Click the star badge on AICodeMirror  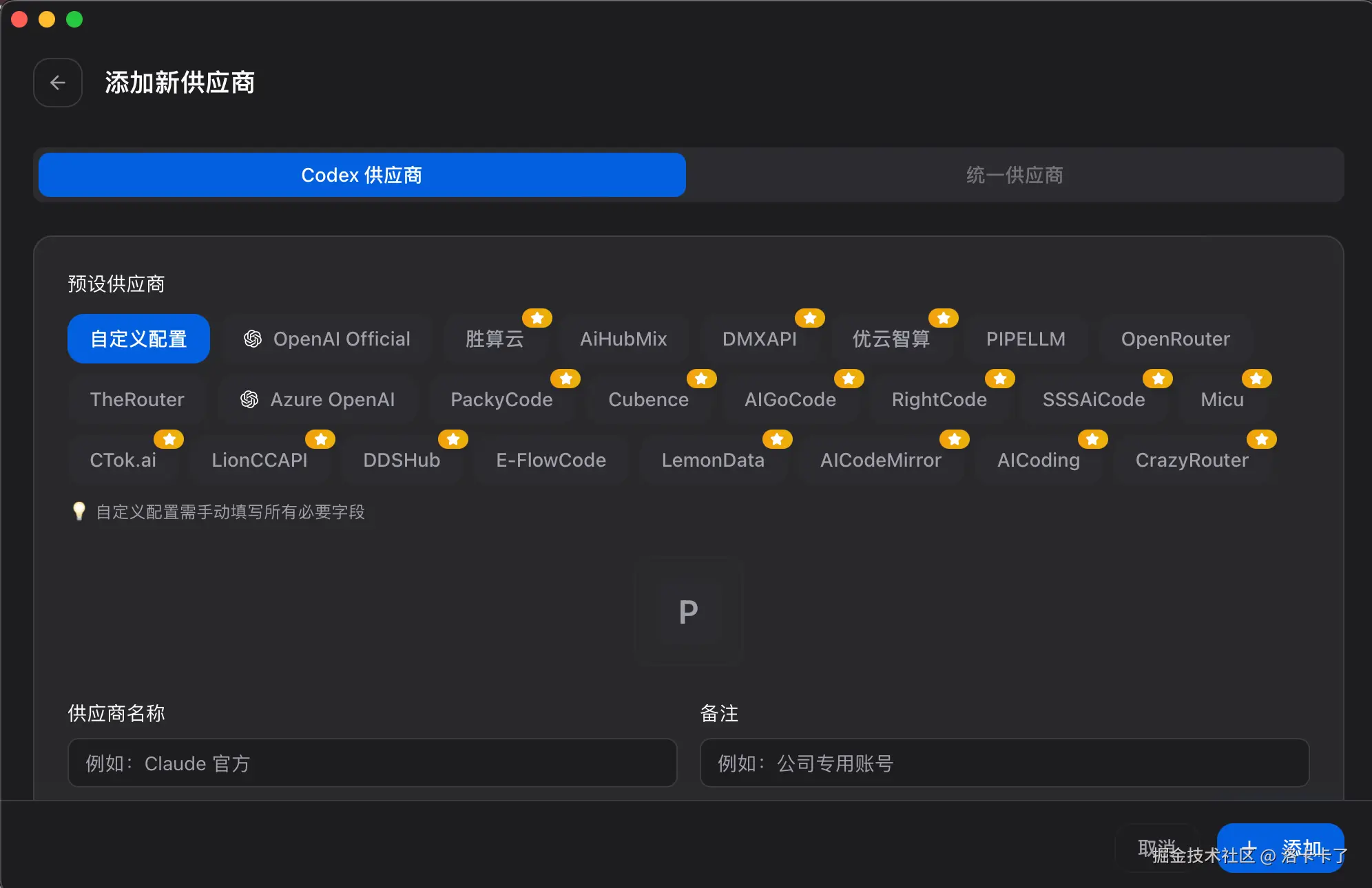pos(955,439)
